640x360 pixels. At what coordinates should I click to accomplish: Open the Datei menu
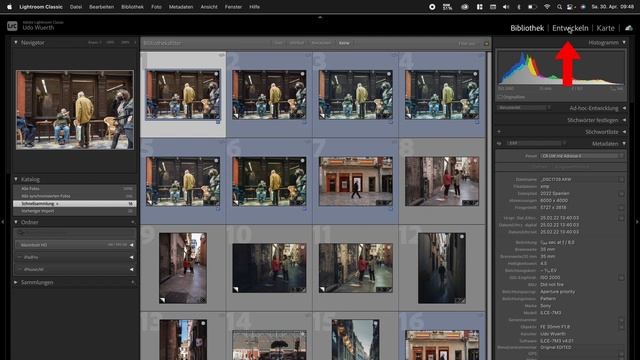[x=76, y=7]
